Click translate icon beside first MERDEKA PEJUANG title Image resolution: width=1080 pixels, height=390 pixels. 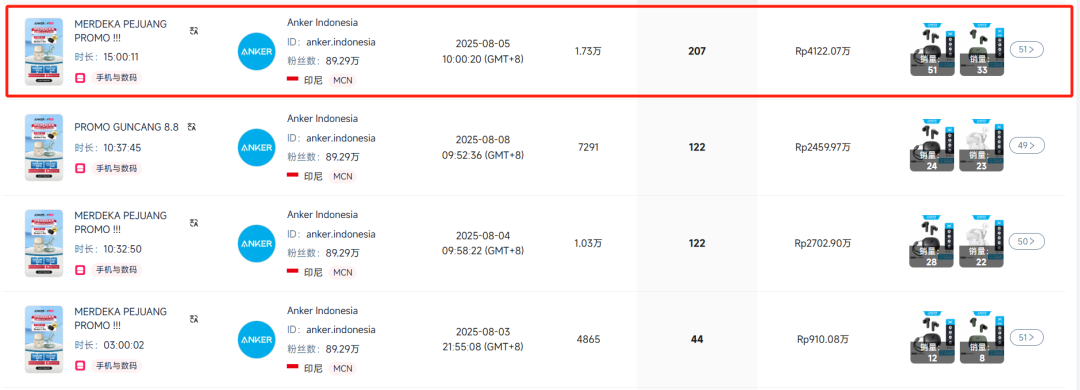(194, 31)
